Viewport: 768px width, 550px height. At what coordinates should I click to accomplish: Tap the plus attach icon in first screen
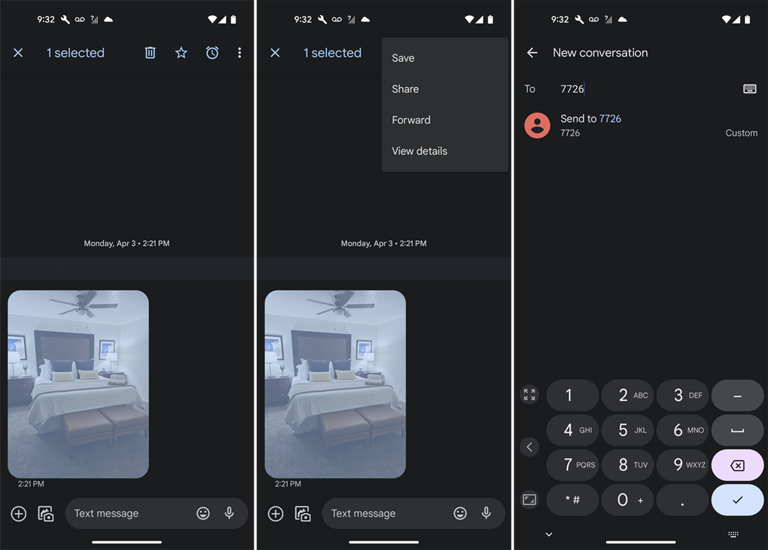point(19,513)
